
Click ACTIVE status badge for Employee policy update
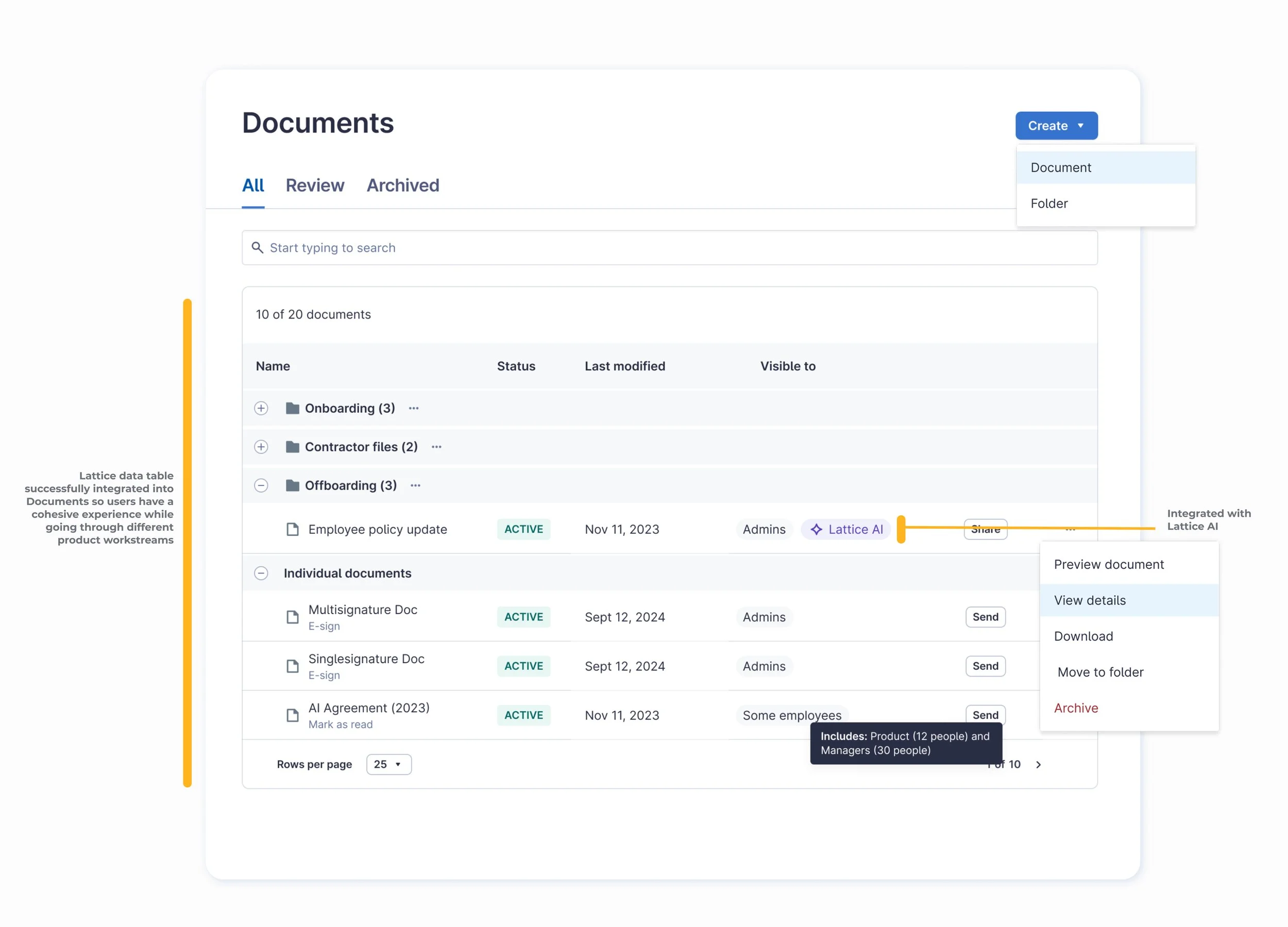coord(523,529)
